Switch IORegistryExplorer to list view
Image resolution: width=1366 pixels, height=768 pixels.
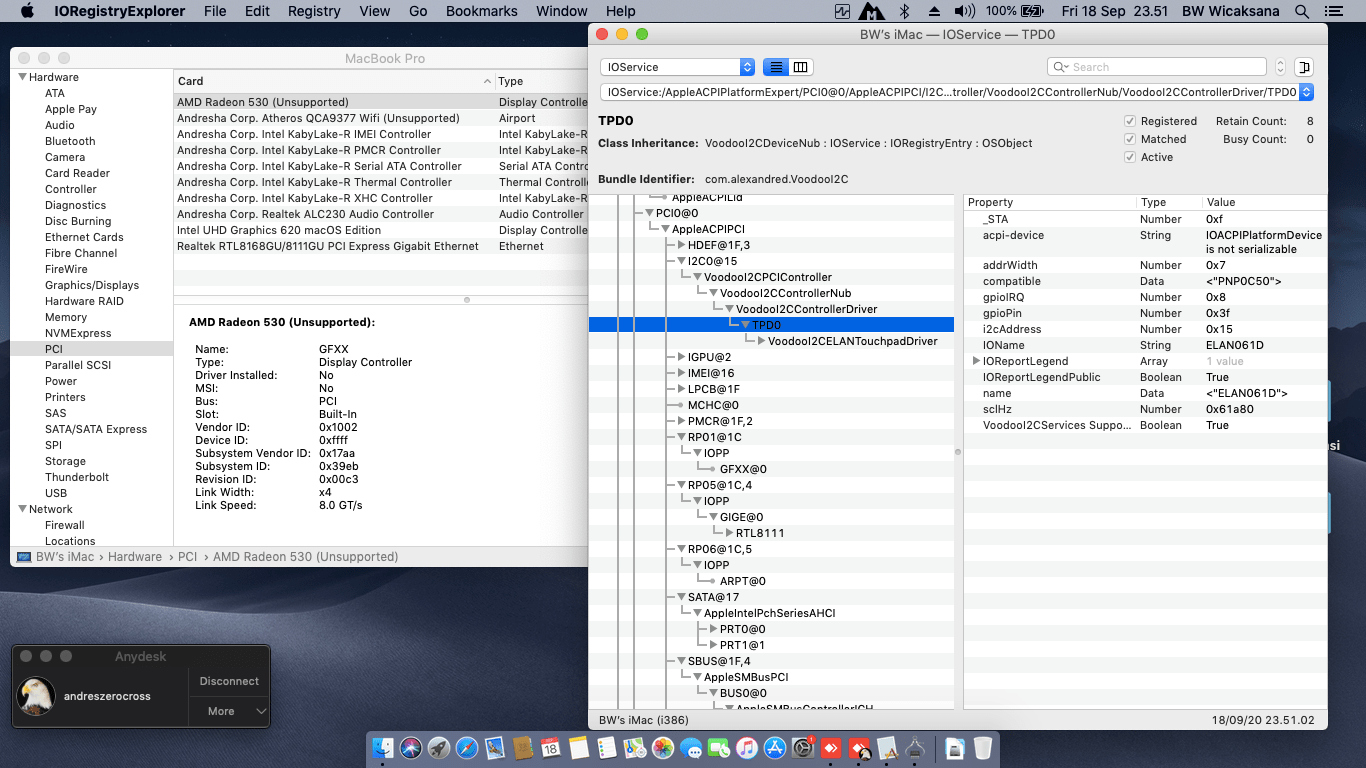tap(775, 67)
